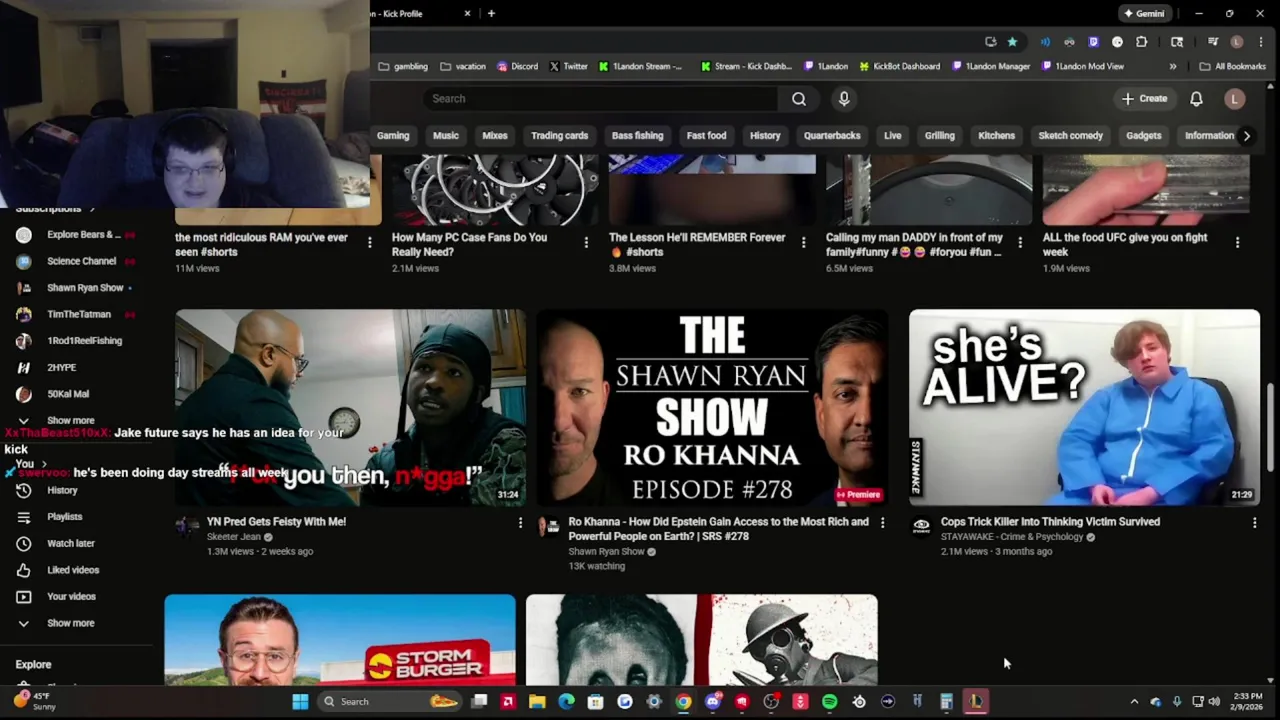Open the STAYAWAKE - Crime & Psychology channel
The image size is (1280, 720).
(x=1012, y=537)
